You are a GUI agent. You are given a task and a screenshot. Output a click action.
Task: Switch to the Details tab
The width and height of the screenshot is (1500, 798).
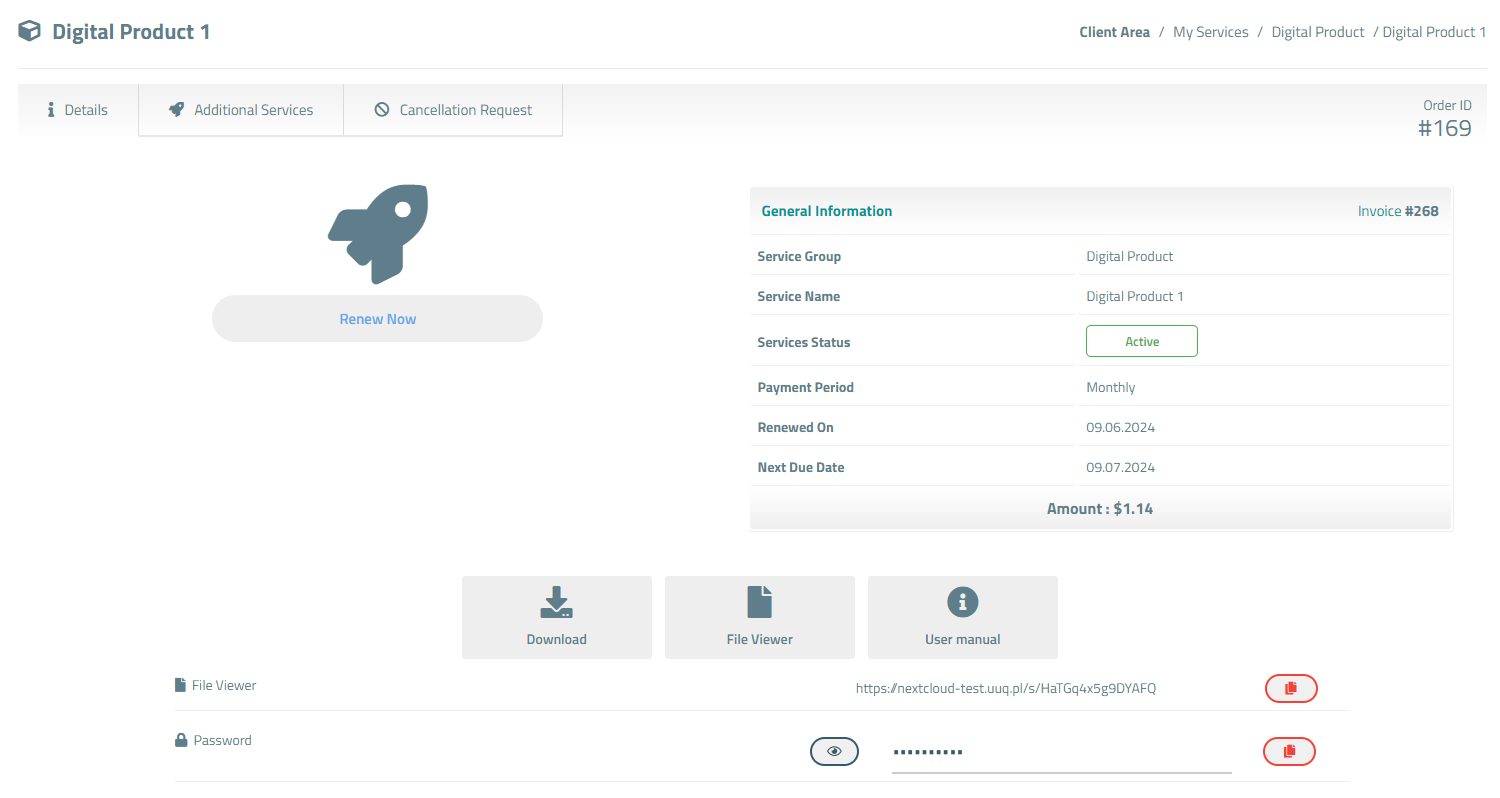point(78,110)
